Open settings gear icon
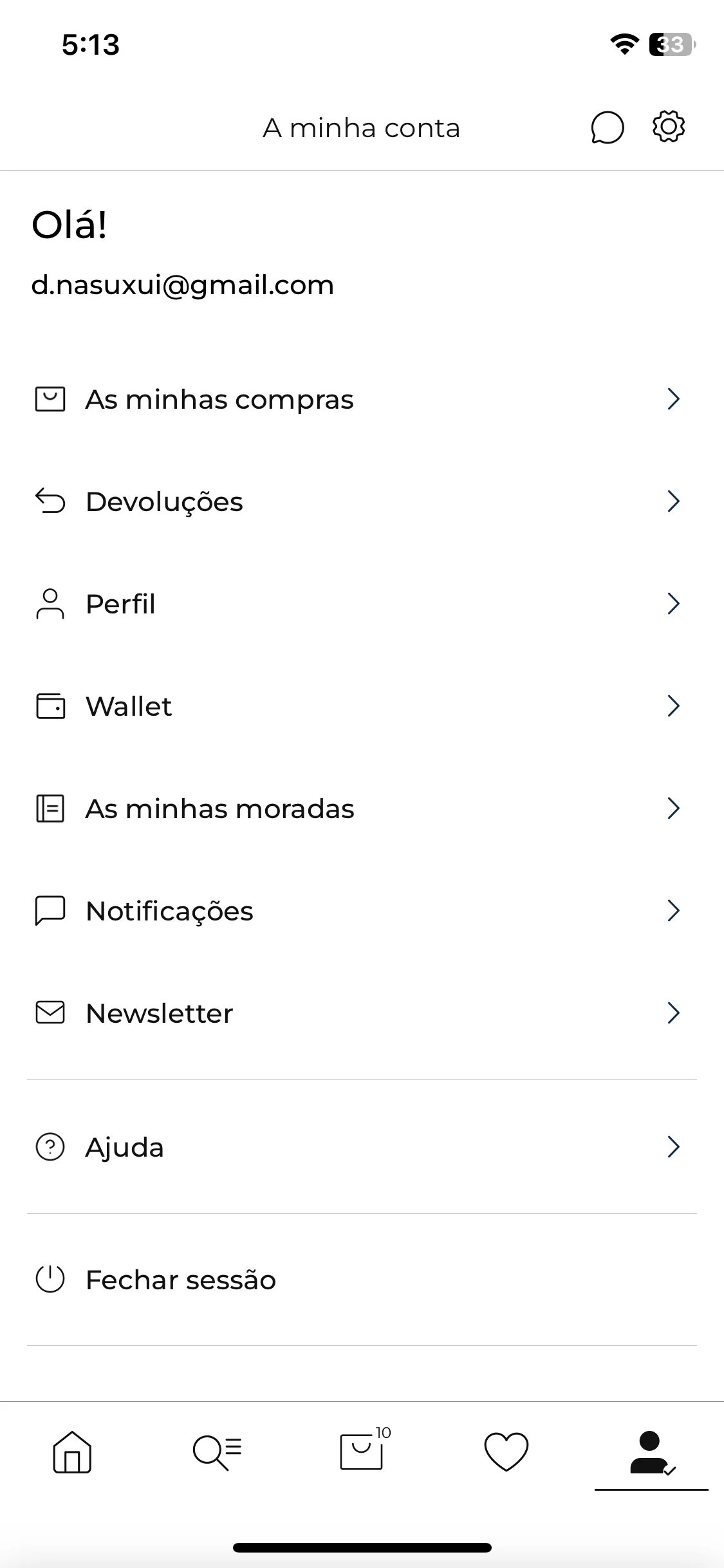The width and height of the screenshot is (724, 1568). (x=669, y=126)
